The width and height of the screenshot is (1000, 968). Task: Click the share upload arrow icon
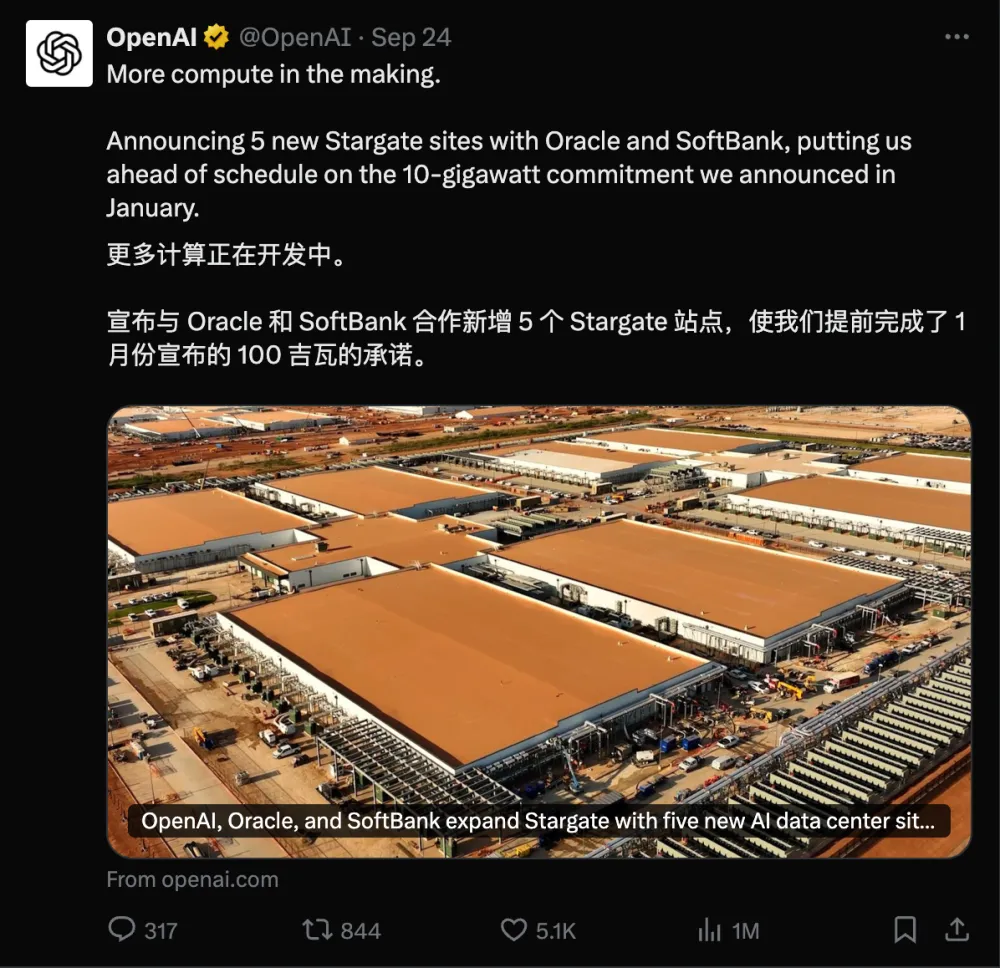(x=957, y=930)
